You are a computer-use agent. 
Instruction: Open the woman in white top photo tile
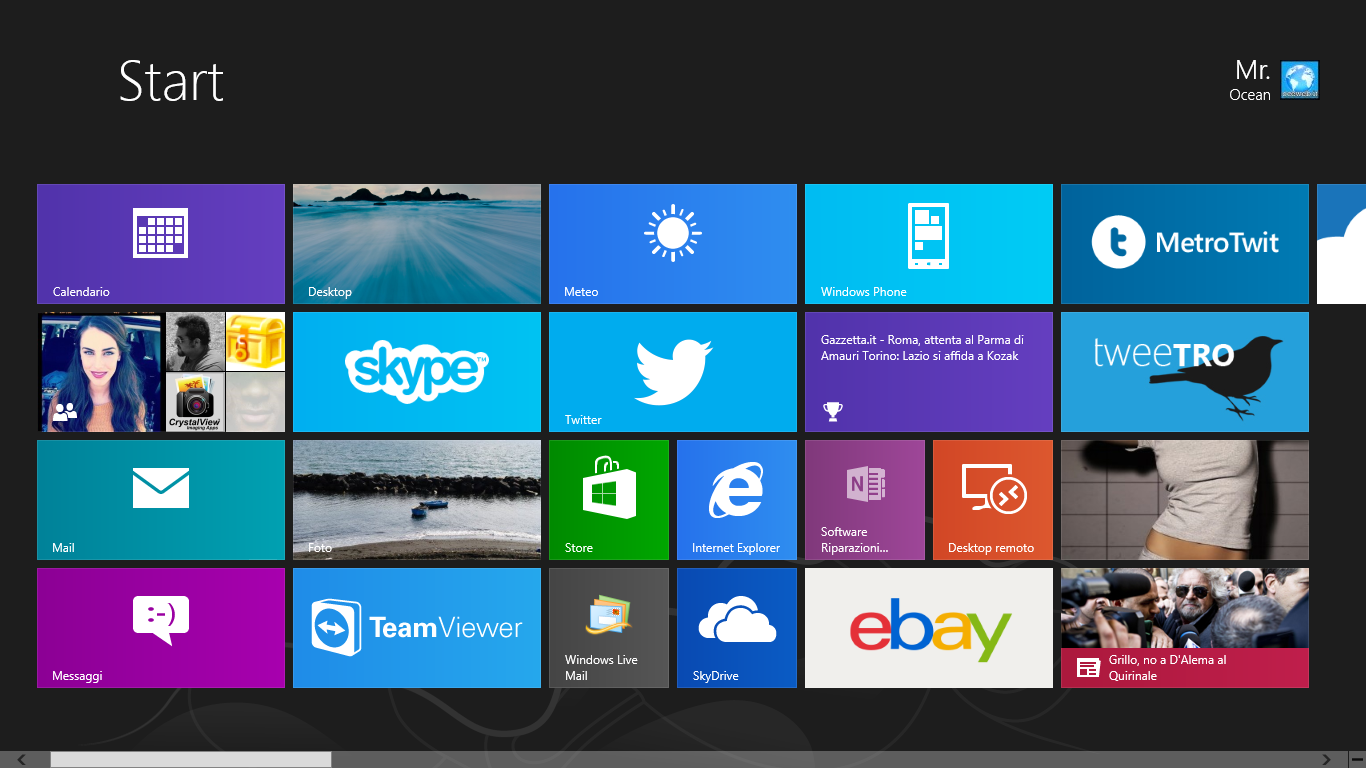1185,500
